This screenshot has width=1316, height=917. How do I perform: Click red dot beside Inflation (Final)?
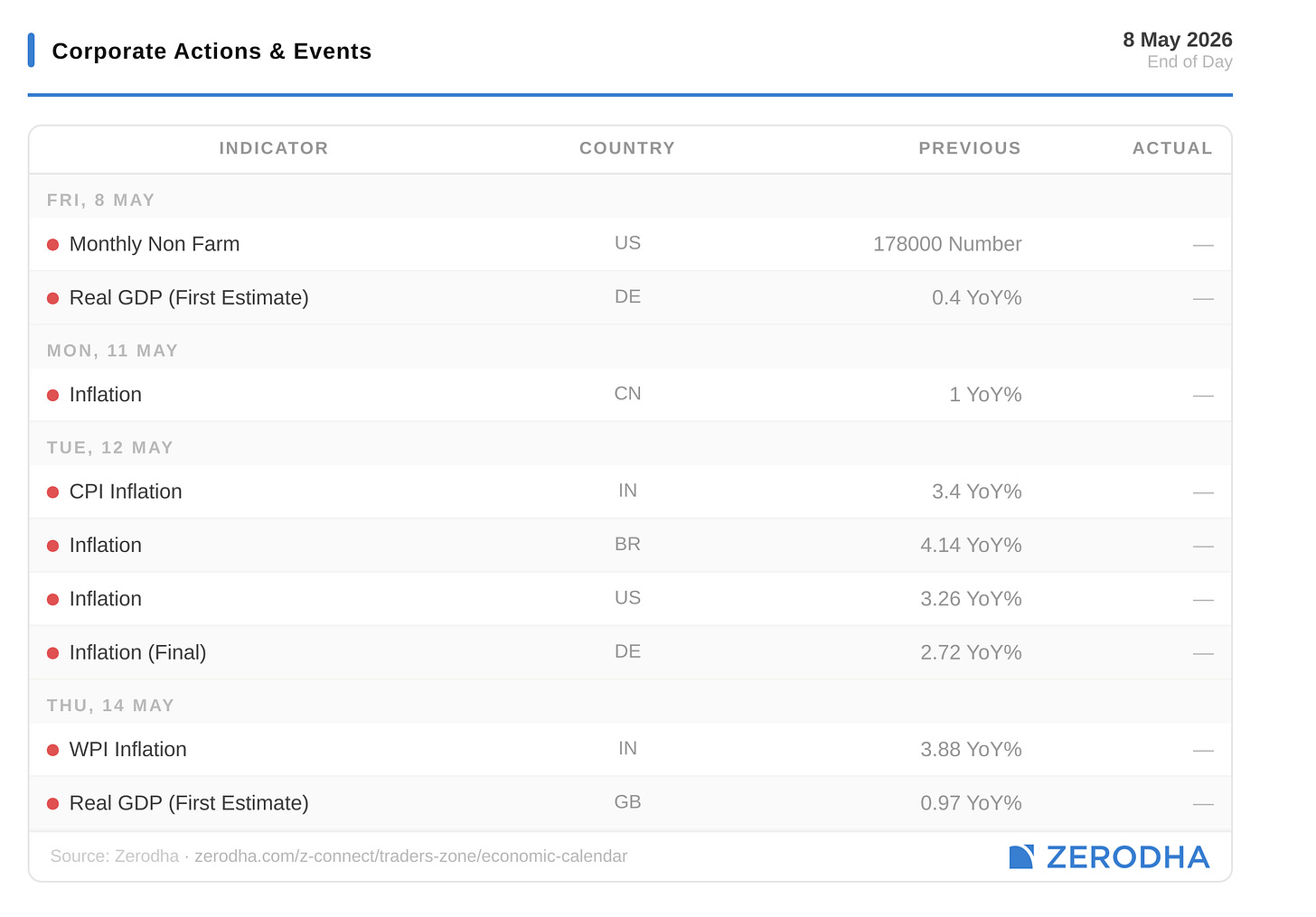click(52, 653)
